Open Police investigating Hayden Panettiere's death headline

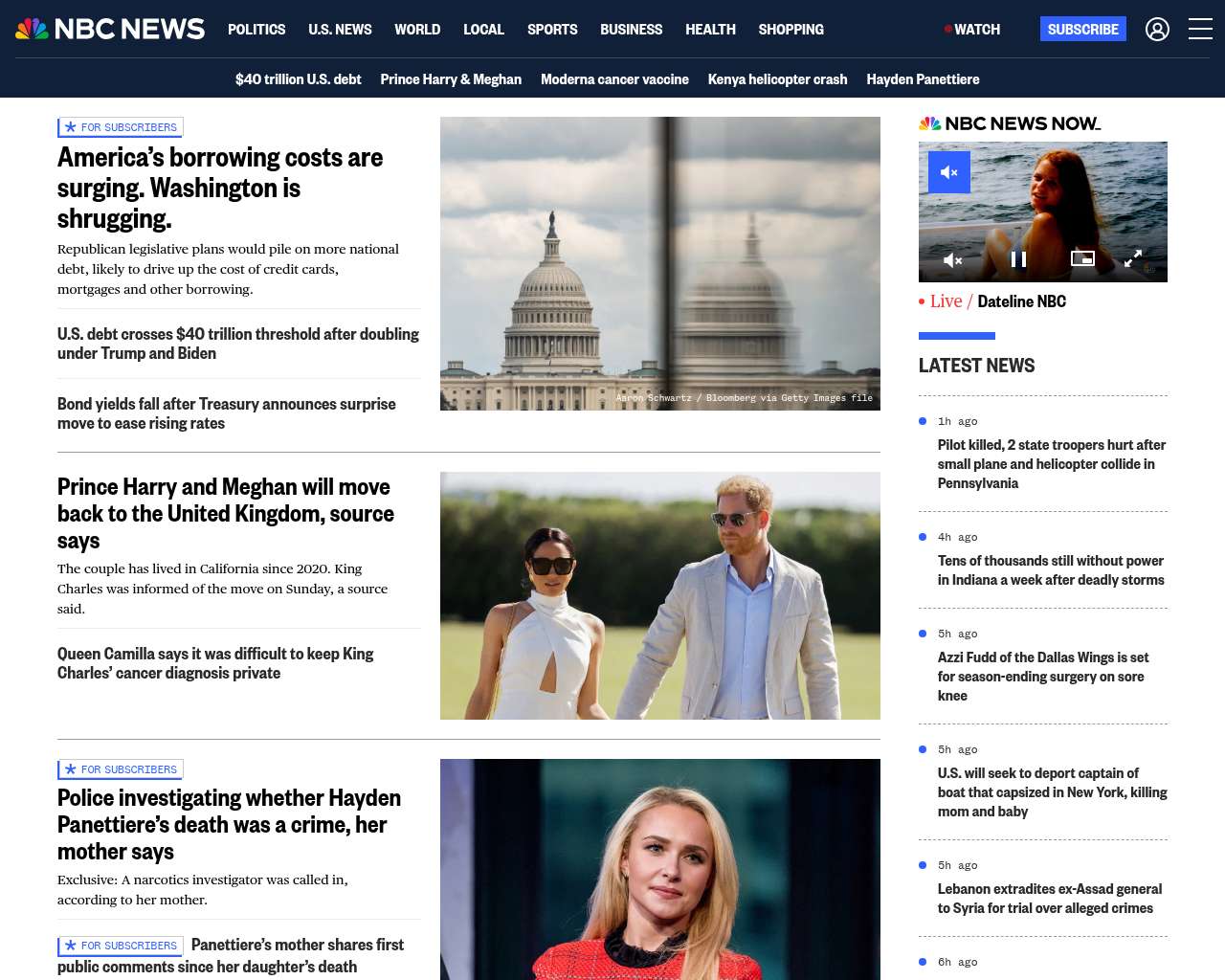tap(229, 825)
